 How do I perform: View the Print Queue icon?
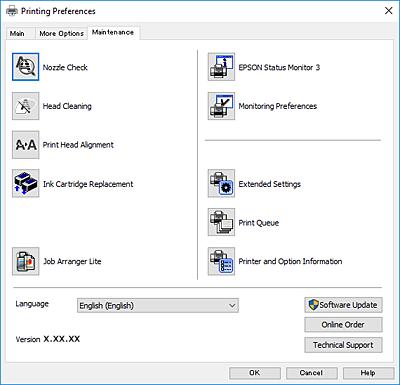(221, 222)
